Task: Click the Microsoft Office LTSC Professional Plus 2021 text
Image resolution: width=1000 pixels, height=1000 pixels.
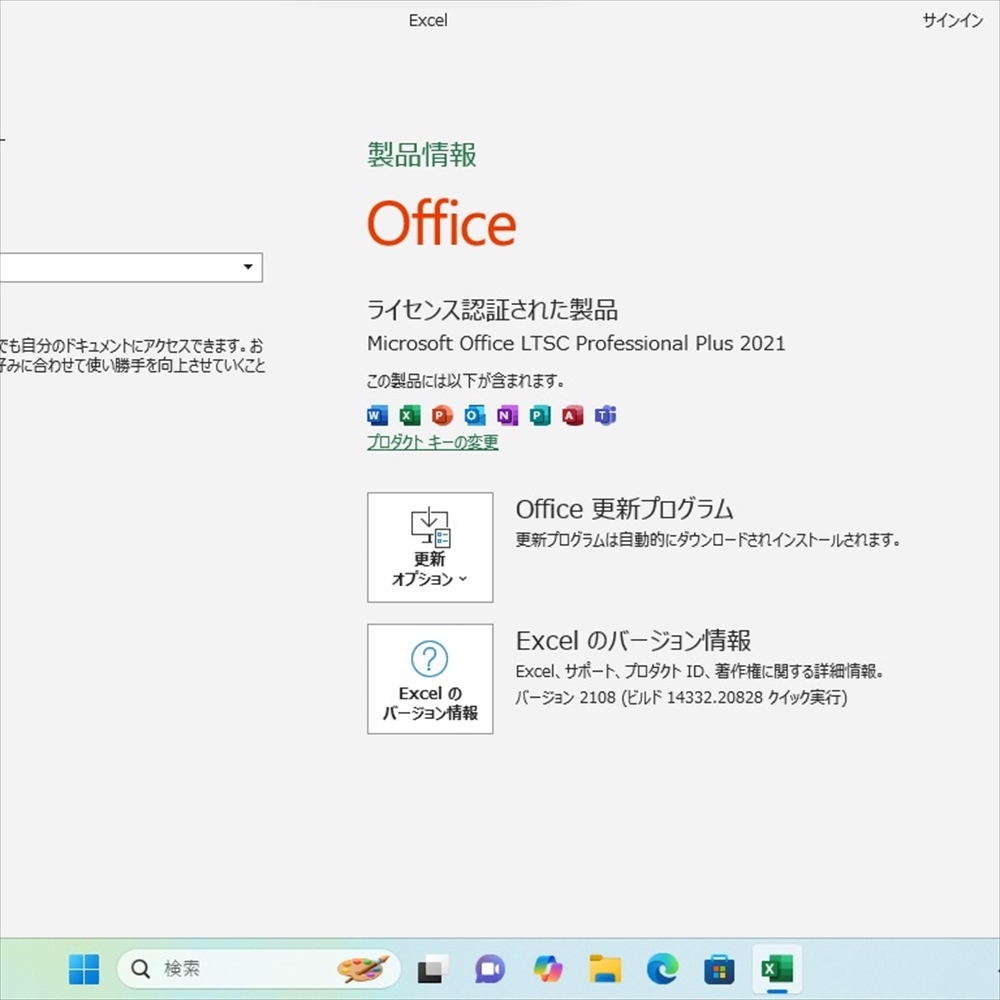Action: coord(576,344)
